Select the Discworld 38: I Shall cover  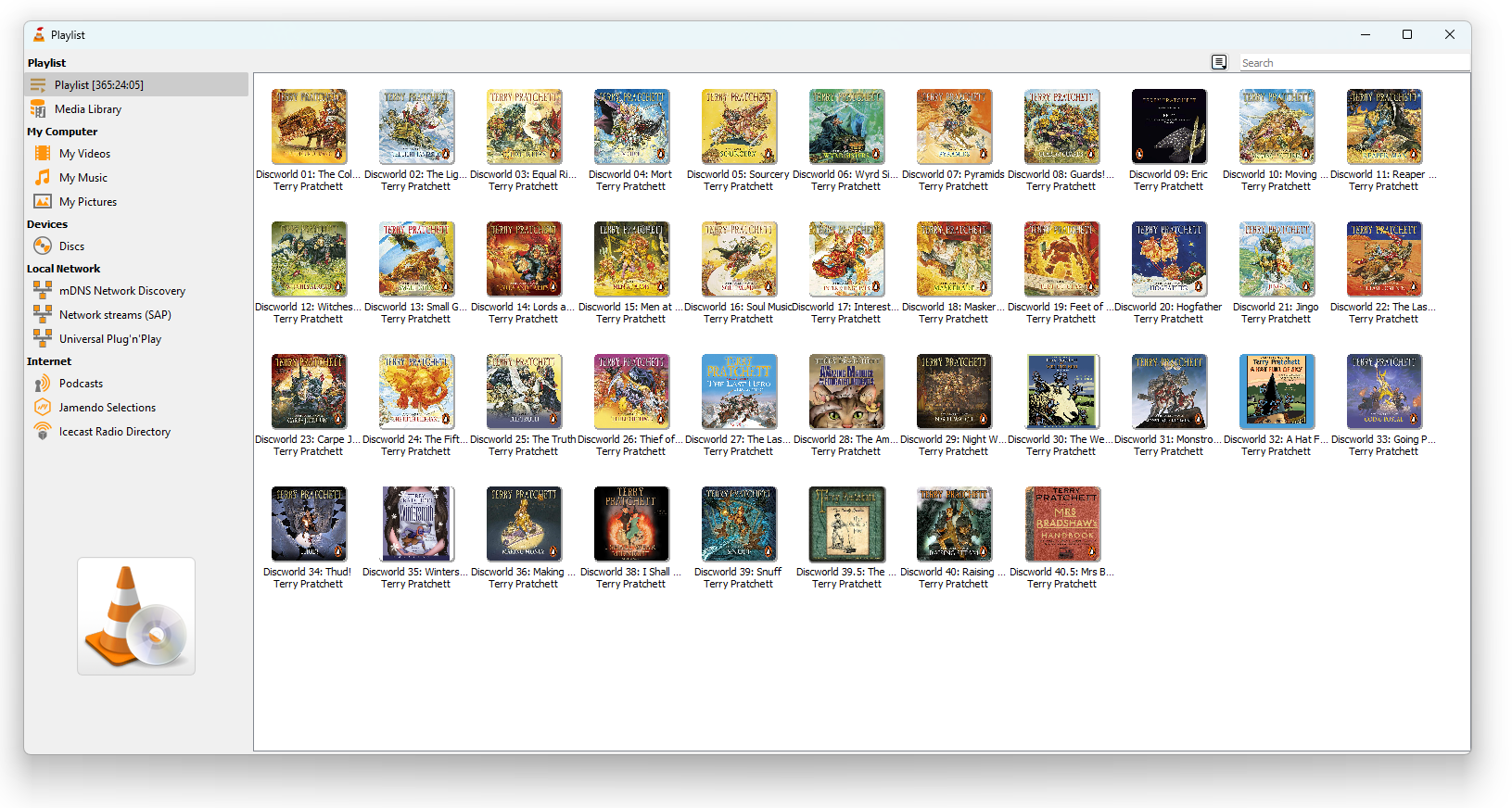coord(631,524)
